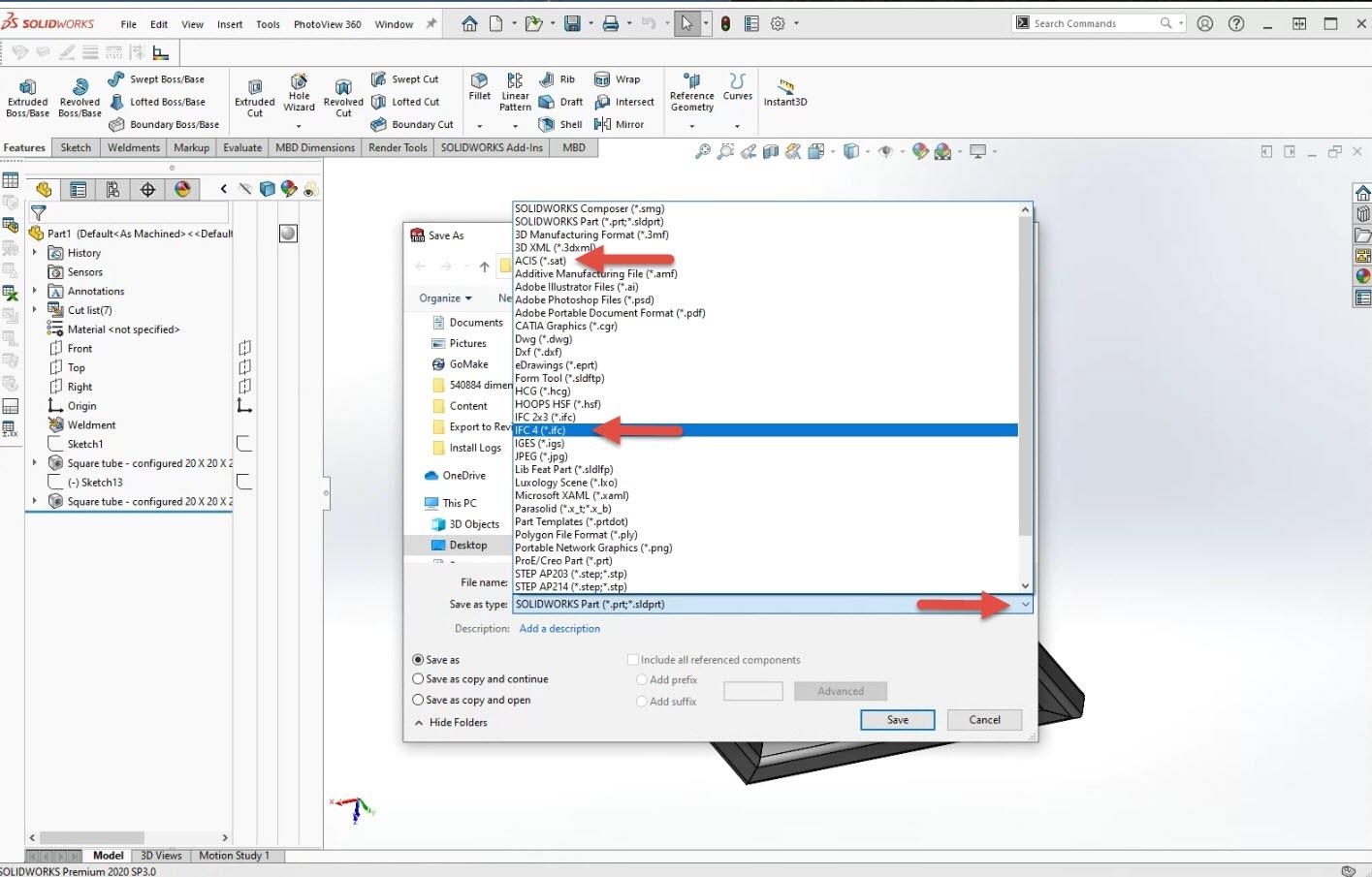Open the FeatureManager design tree tab
1372x877 pixels.
(x=44, y=189)
